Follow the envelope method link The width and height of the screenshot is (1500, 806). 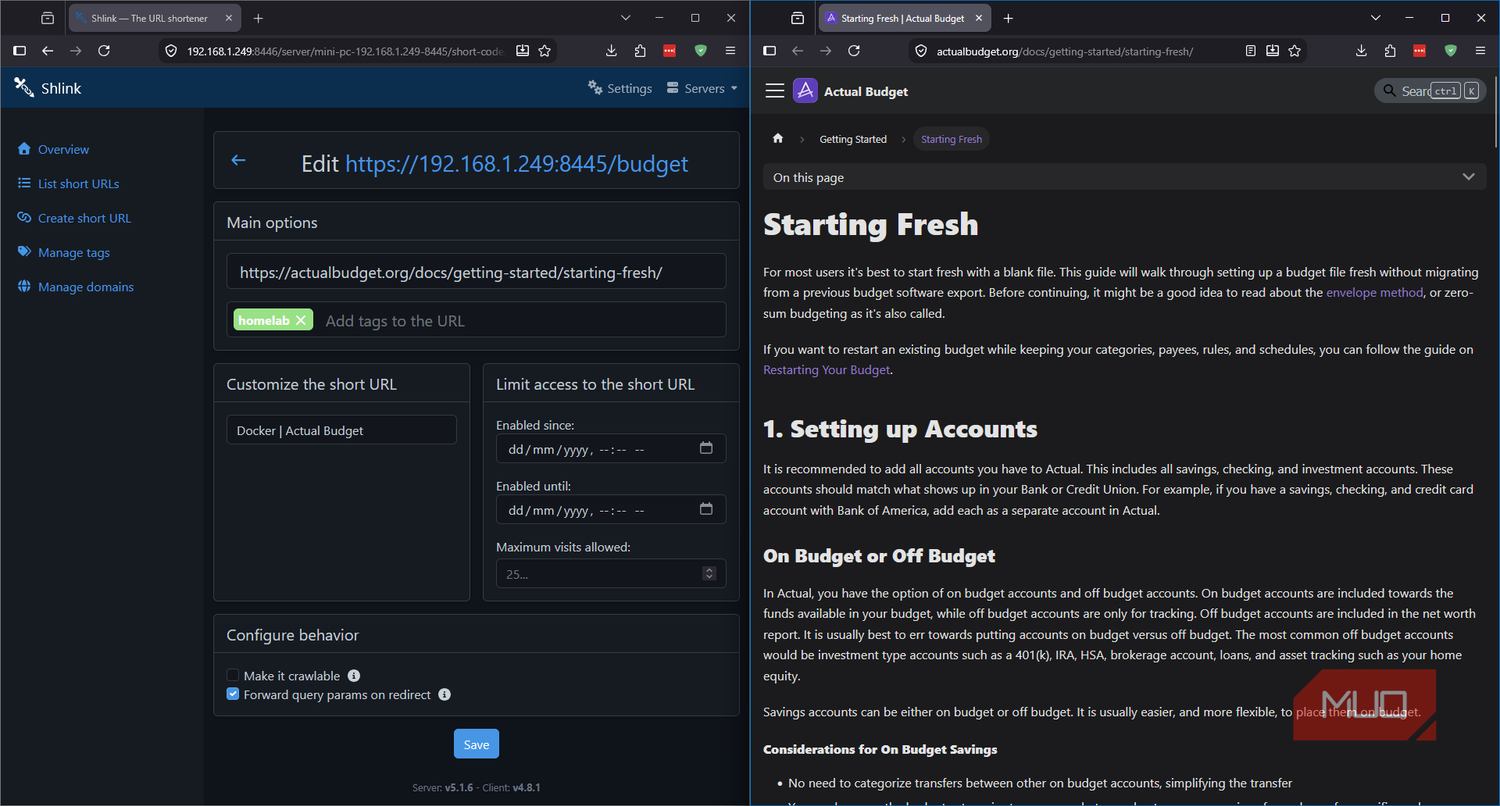click(x=1374, y=293)
